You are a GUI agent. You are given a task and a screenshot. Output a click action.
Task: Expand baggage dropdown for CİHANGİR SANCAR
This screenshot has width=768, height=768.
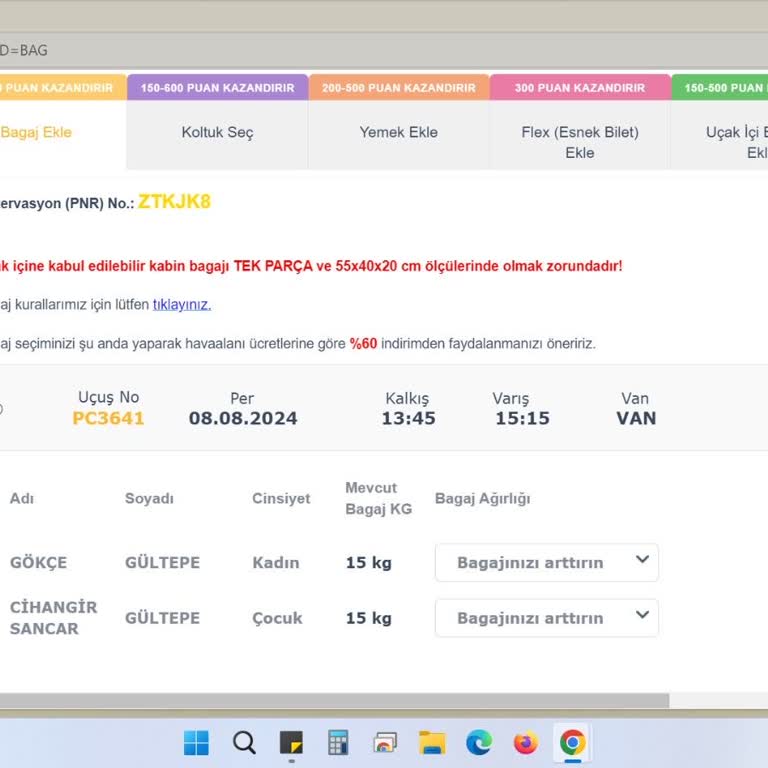(546, 618)
